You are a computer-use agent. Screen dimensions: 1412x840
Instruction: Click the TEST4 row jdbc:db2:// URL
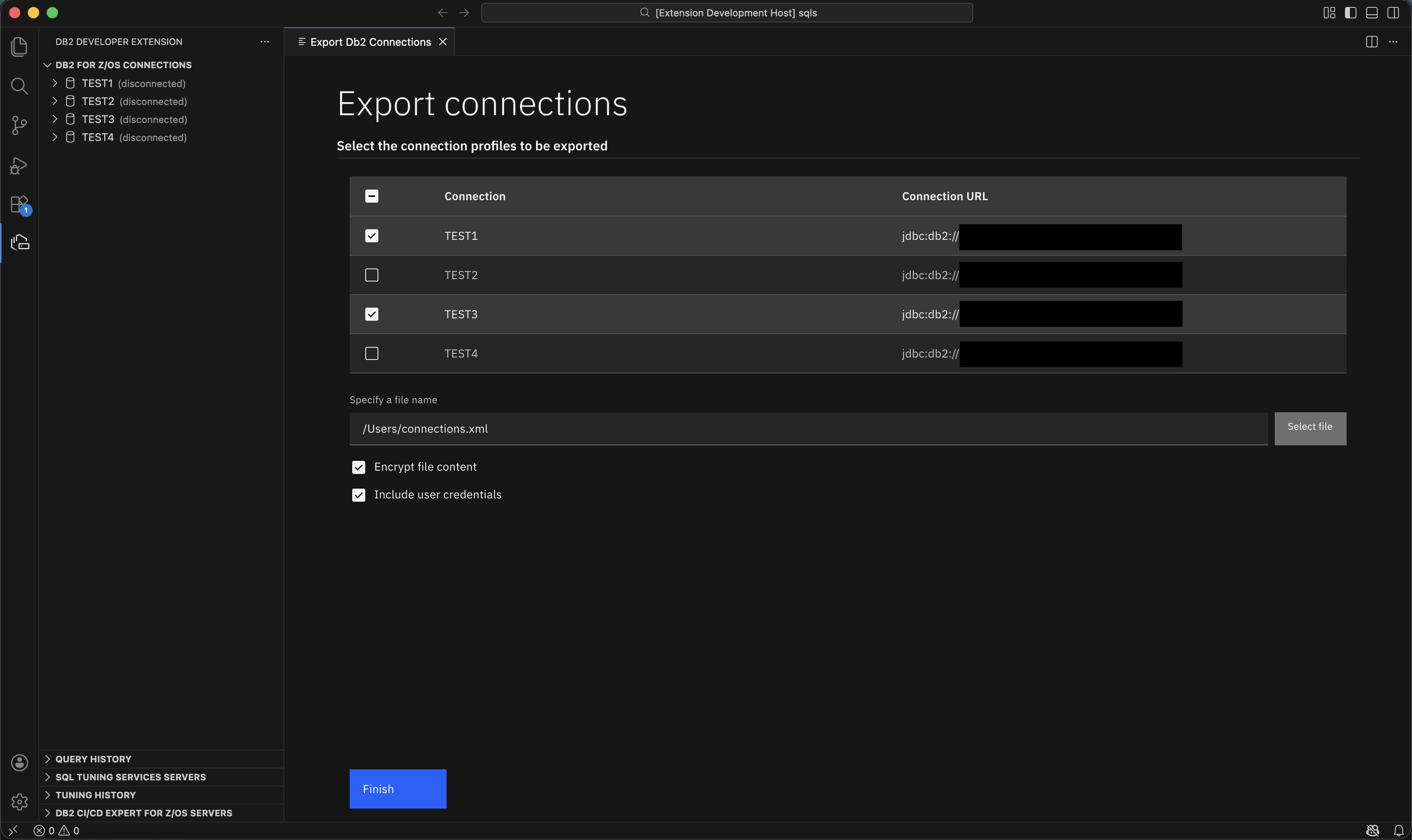click(930, 354)
